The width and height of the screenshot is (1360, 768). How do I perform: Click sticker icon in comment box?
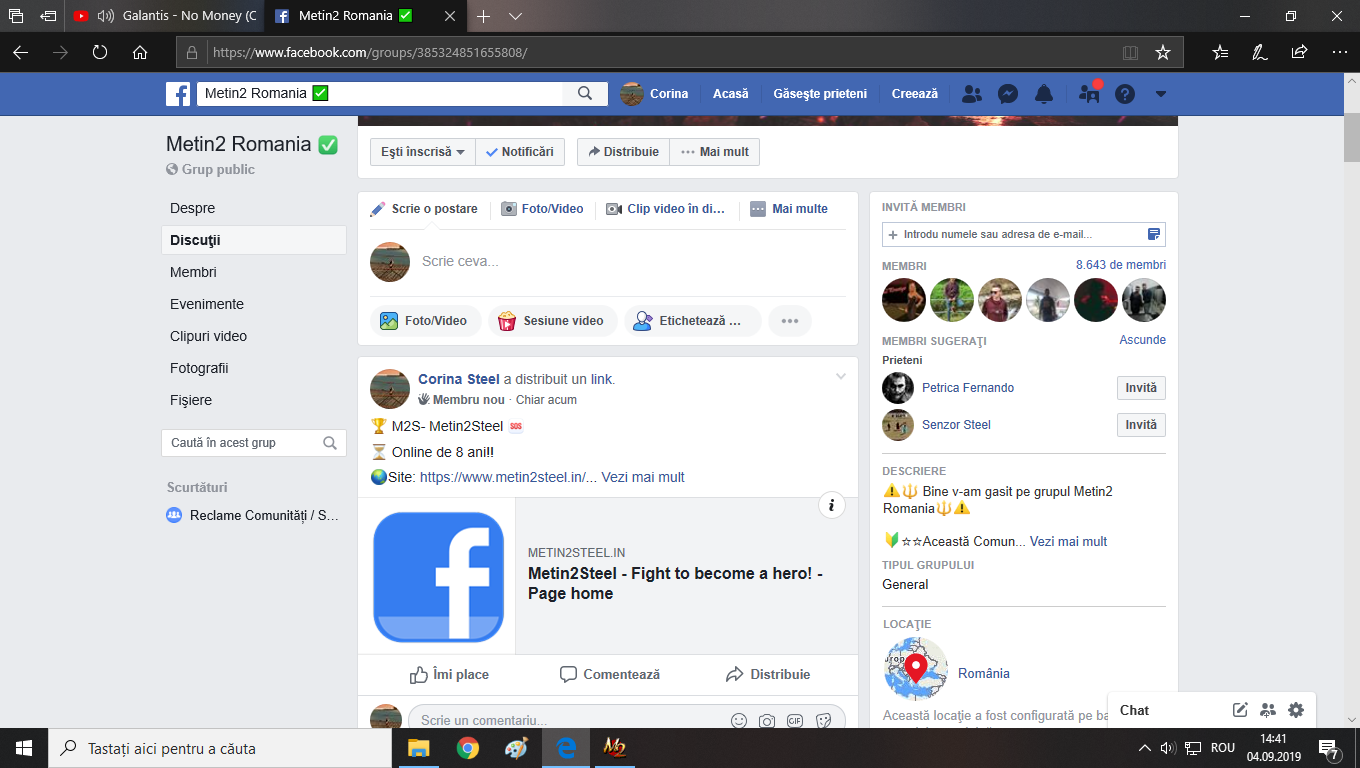[823, 720]
